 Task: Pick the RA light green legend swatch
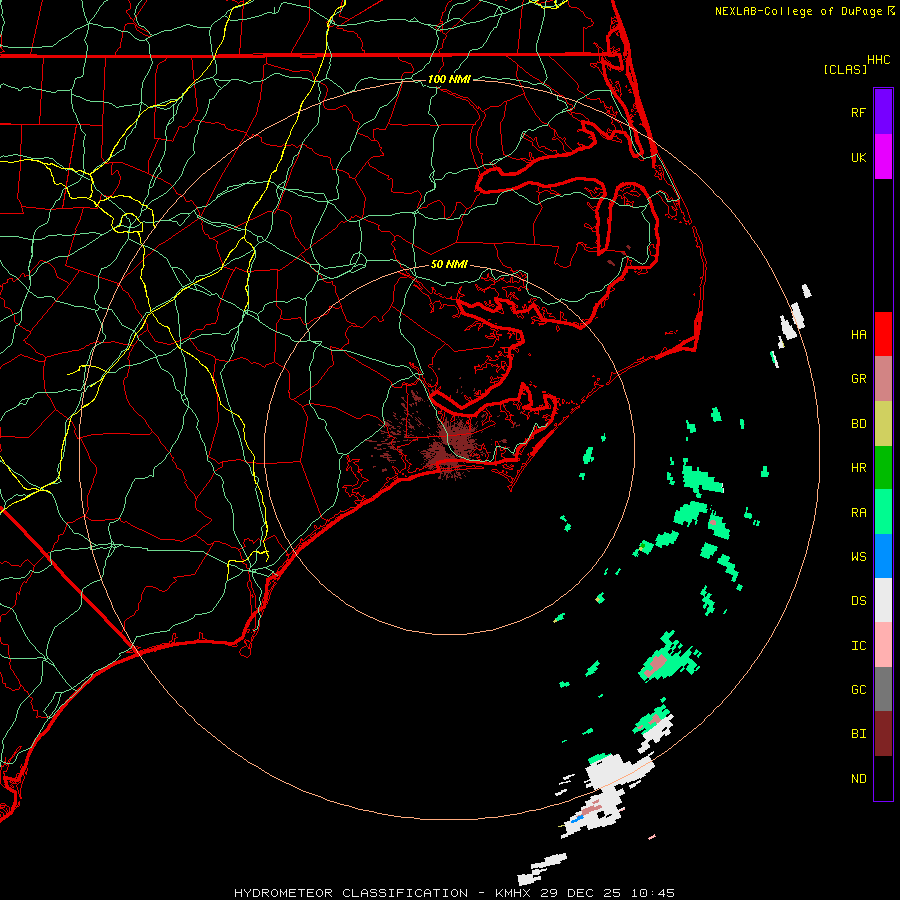(883, 512)
